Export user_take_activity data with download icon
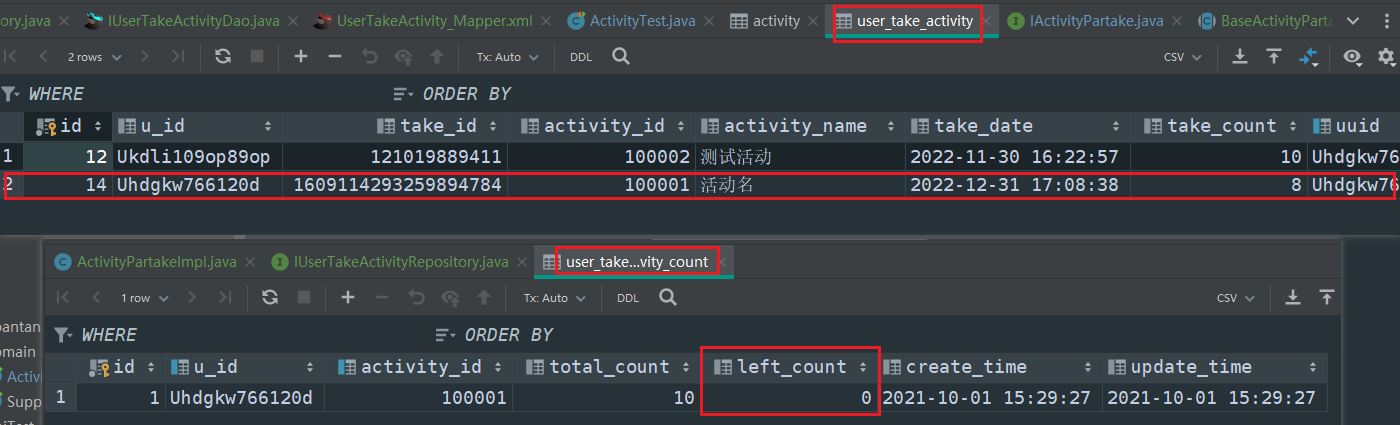This screenshot has width=1400, height=425. tap(1240, 57)
